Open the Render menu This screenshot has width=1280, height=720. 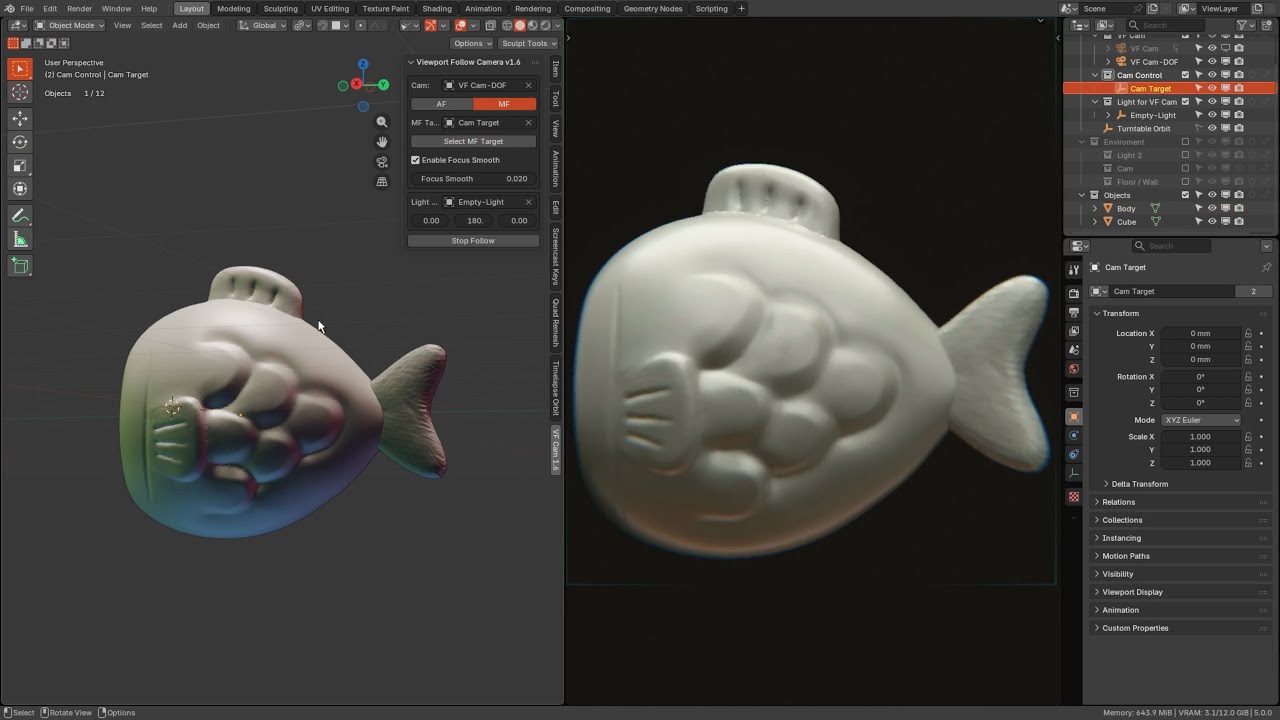click(79, 9)
